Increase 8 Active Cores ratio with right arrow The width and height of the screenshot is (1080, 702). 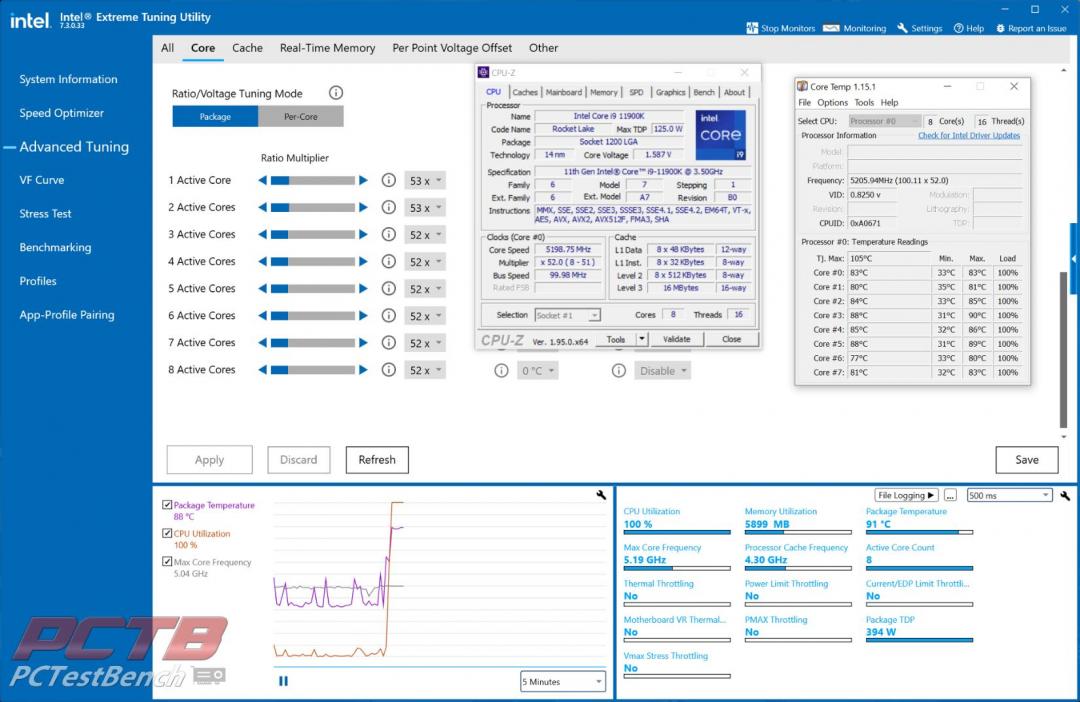(x=363, y=370)
